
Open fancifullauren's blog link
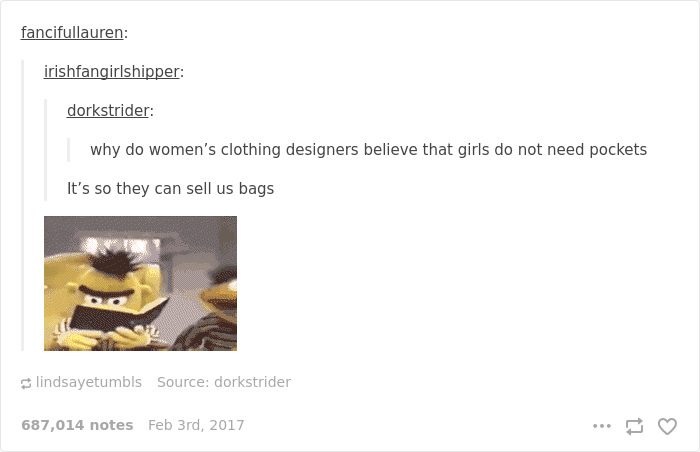[x=72, y=33]
